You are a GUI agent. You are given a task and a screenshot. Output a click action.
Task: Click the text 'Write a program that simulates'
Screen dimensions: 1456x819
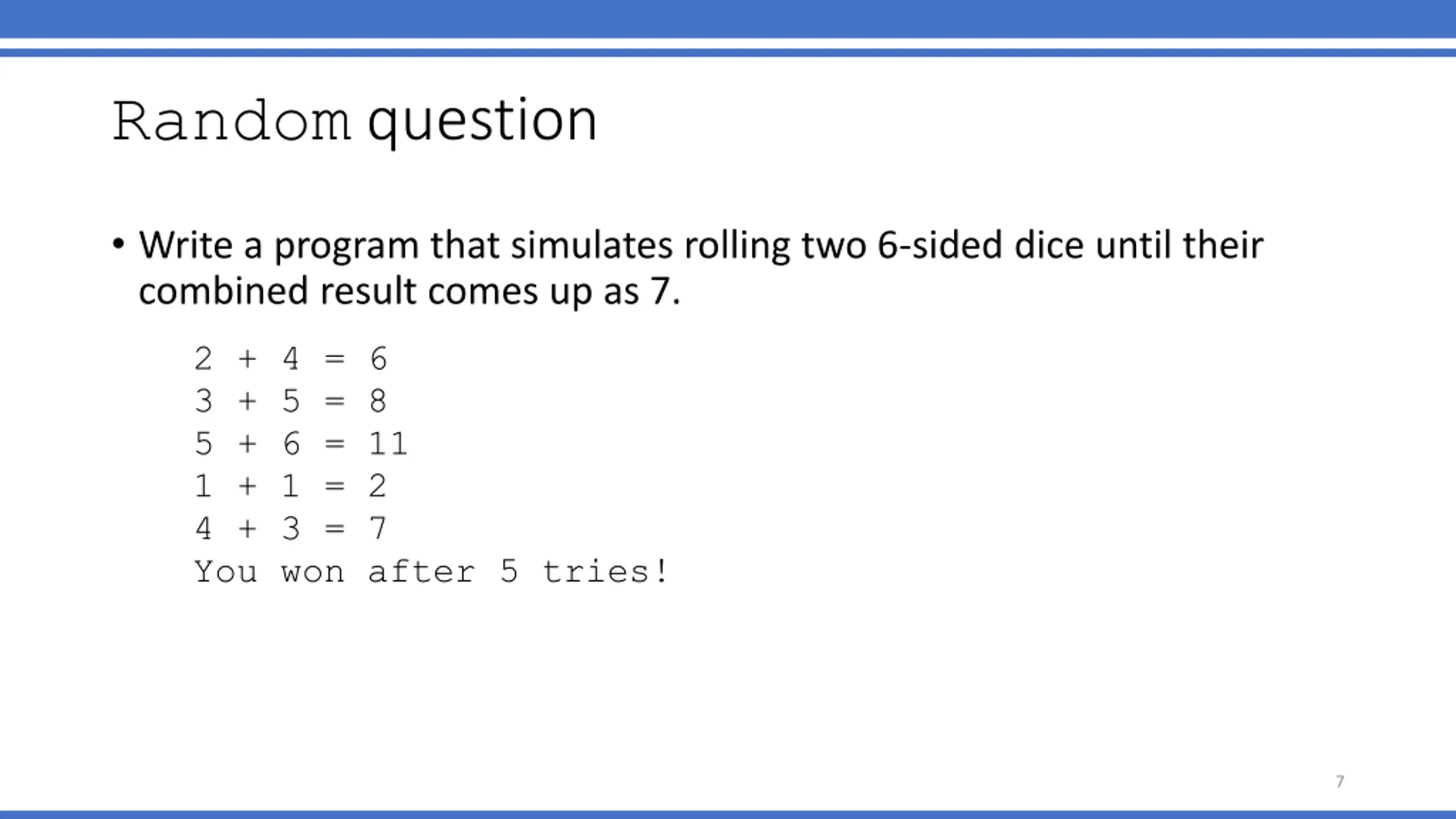(405, 246)
